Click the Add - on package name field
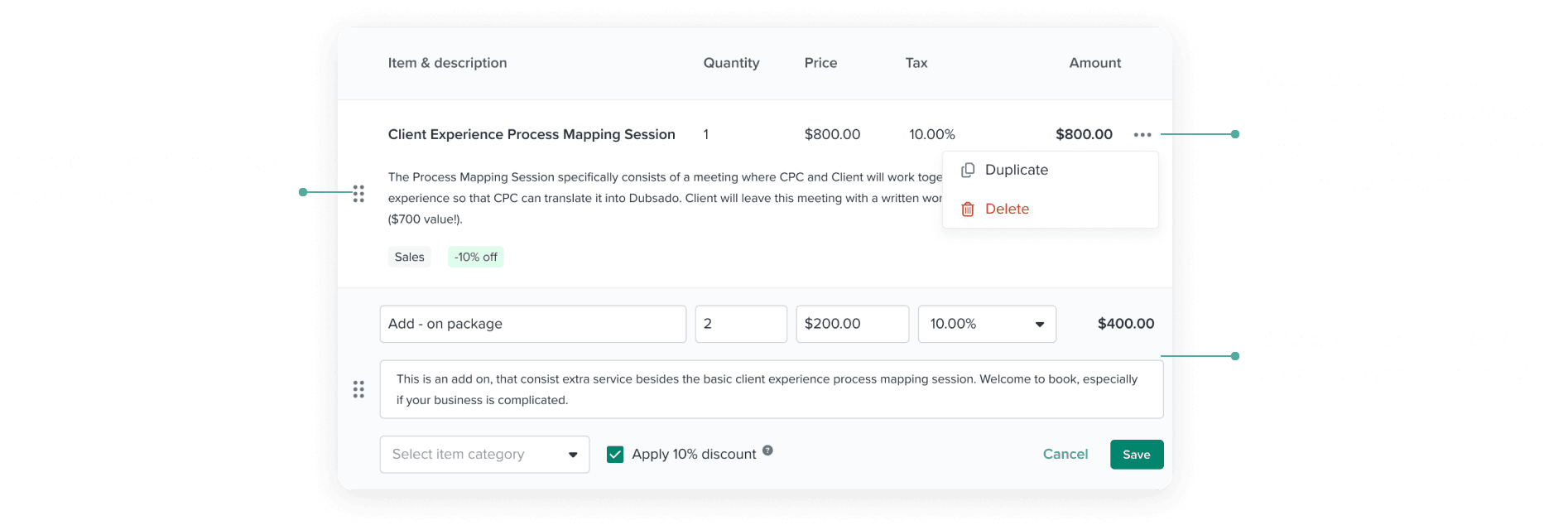 (532, 324)
